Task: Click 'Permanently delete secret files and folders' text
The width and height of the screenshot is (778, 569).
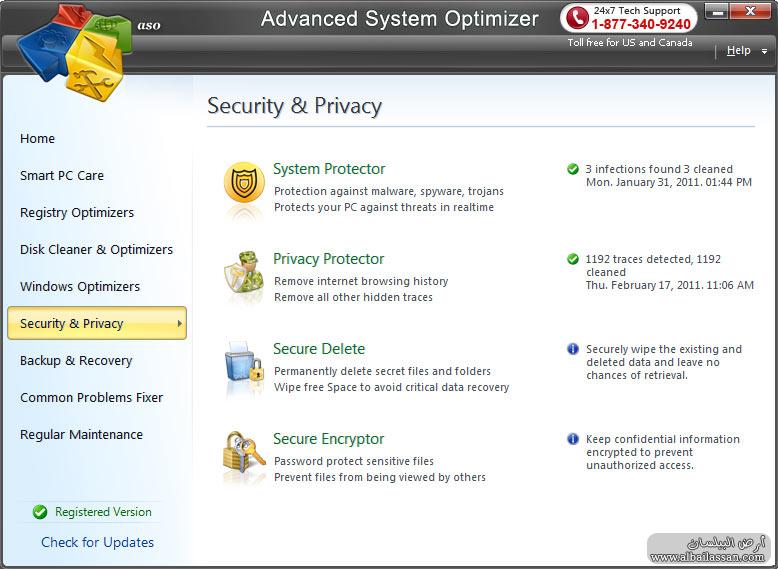Action: [x=383, y=371]
